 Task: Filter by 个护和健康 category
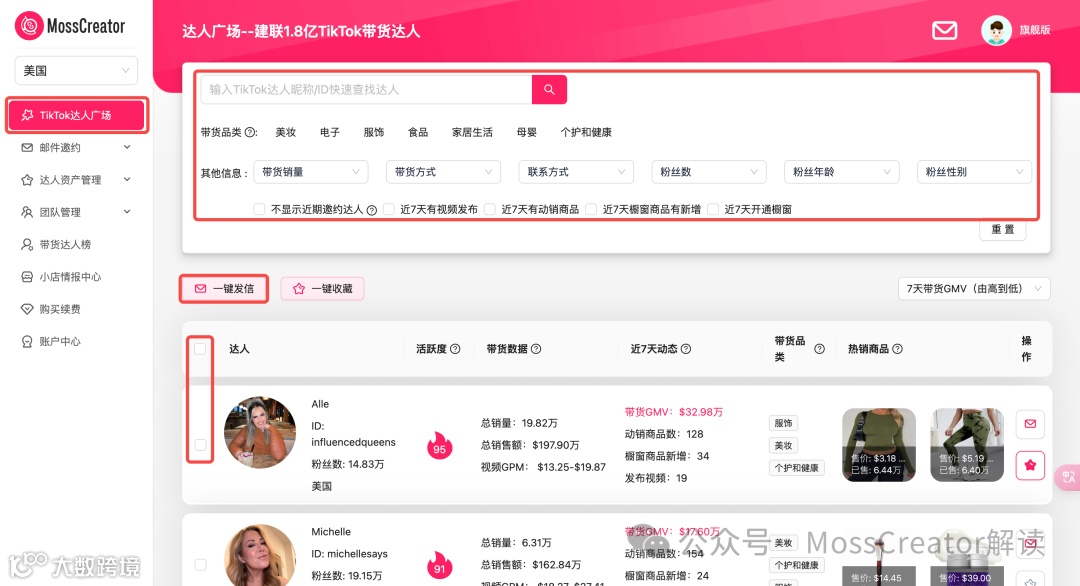586,132
